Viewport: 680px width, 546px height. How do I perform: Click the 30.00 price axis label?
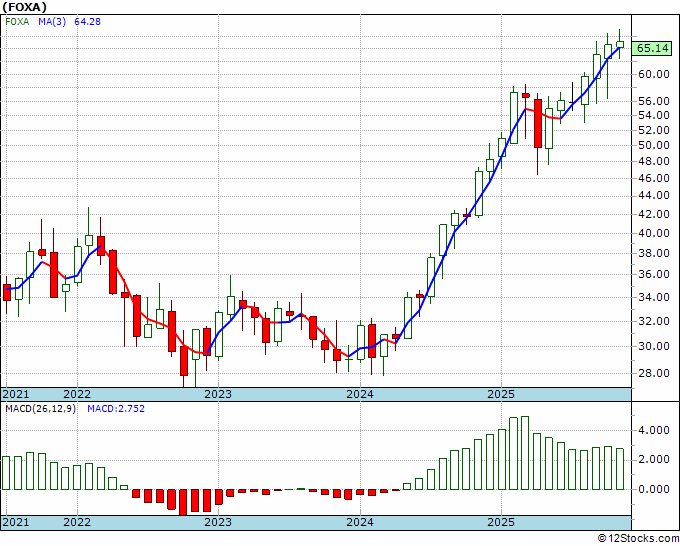[654, 346]
